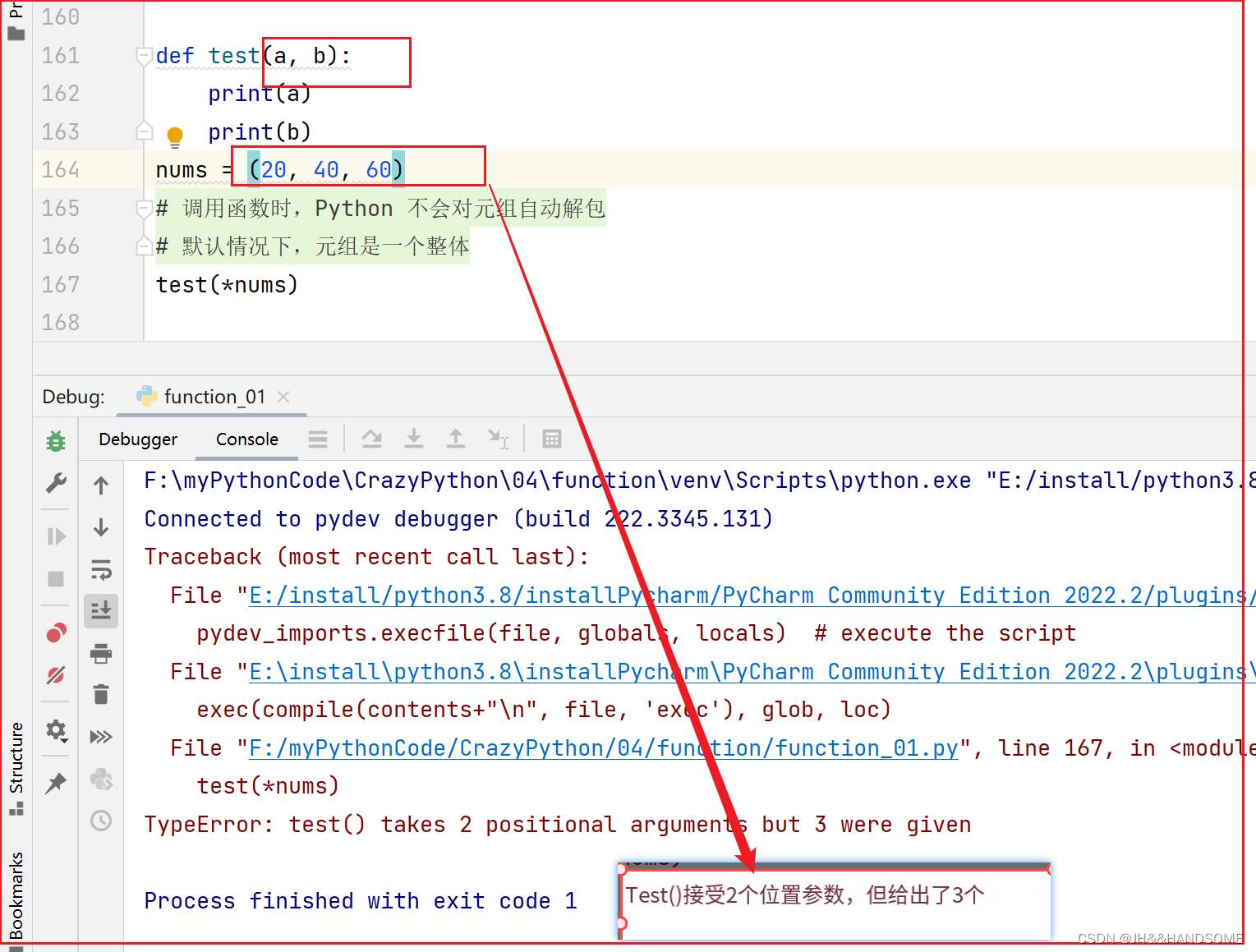Collapse def test fold marker line 161
This screenshot has height=952, width=1256.
[145, 56]
